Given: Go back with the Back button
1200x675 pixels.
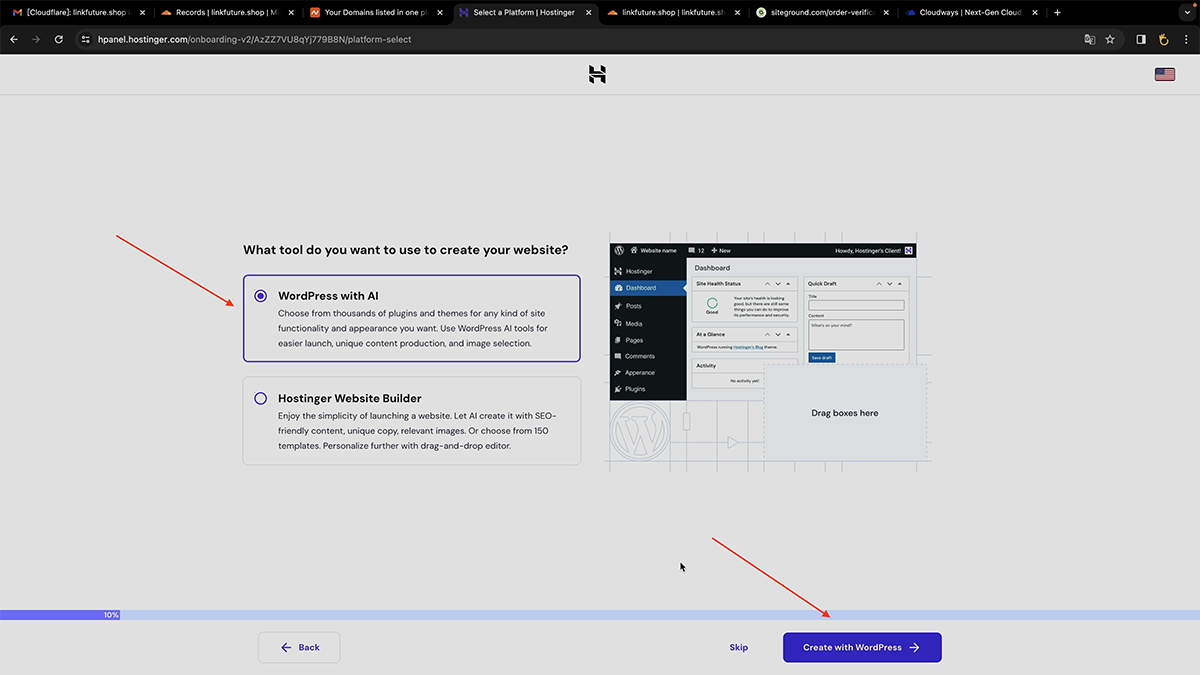Looking at the screenshot, I should tap(299, 647).
